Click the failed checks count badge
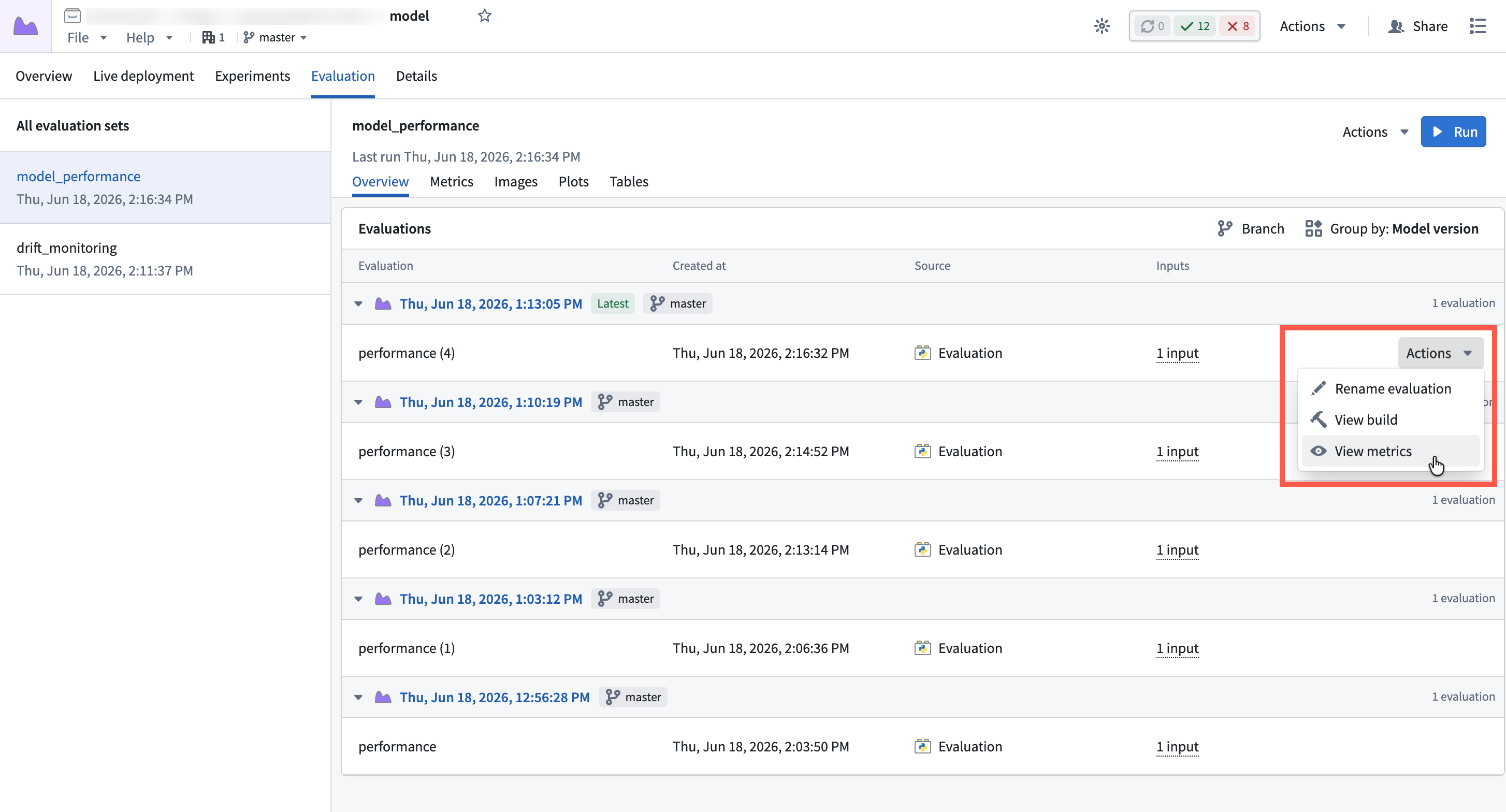This screenshot has width=1506, height=812. pos(1238,26)
